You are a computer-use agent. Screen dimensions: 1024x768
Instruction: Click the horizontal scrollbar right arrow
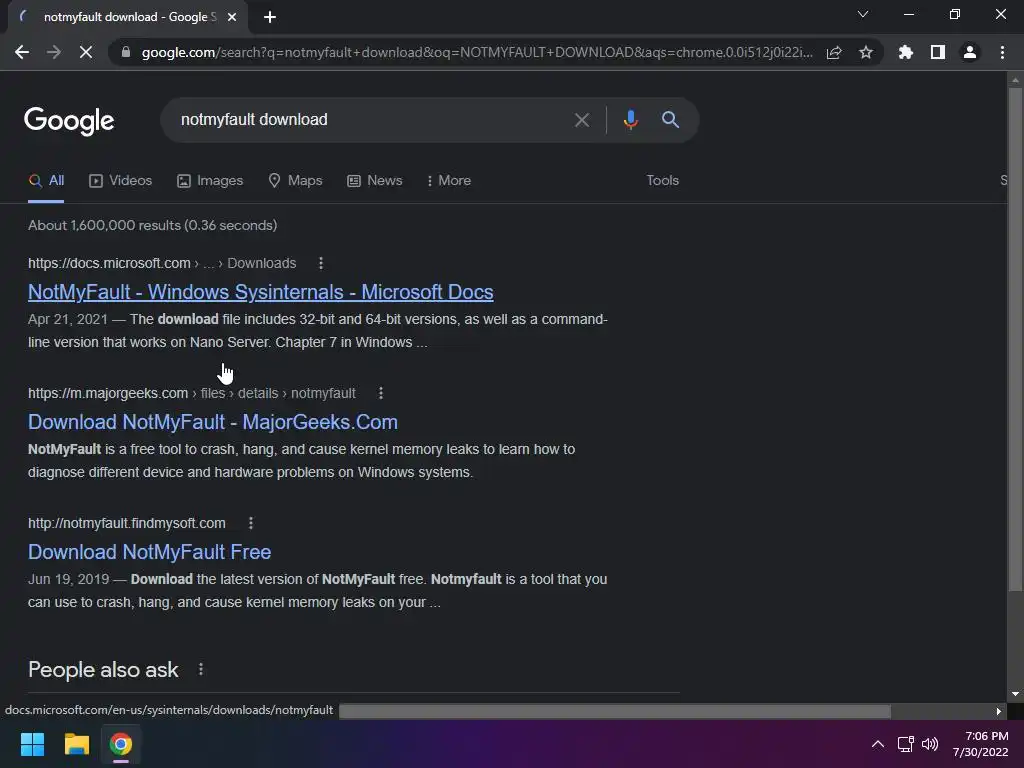(x=999, y=711)
